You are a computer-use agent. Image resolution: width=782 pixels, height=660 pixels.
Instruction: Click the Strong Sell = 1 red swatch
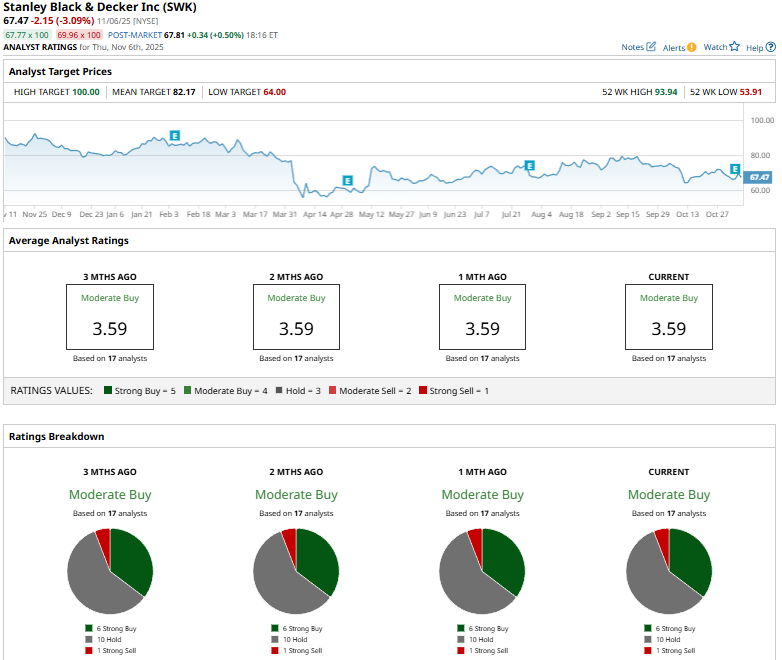pyautogui.click(x=423, y=391)
